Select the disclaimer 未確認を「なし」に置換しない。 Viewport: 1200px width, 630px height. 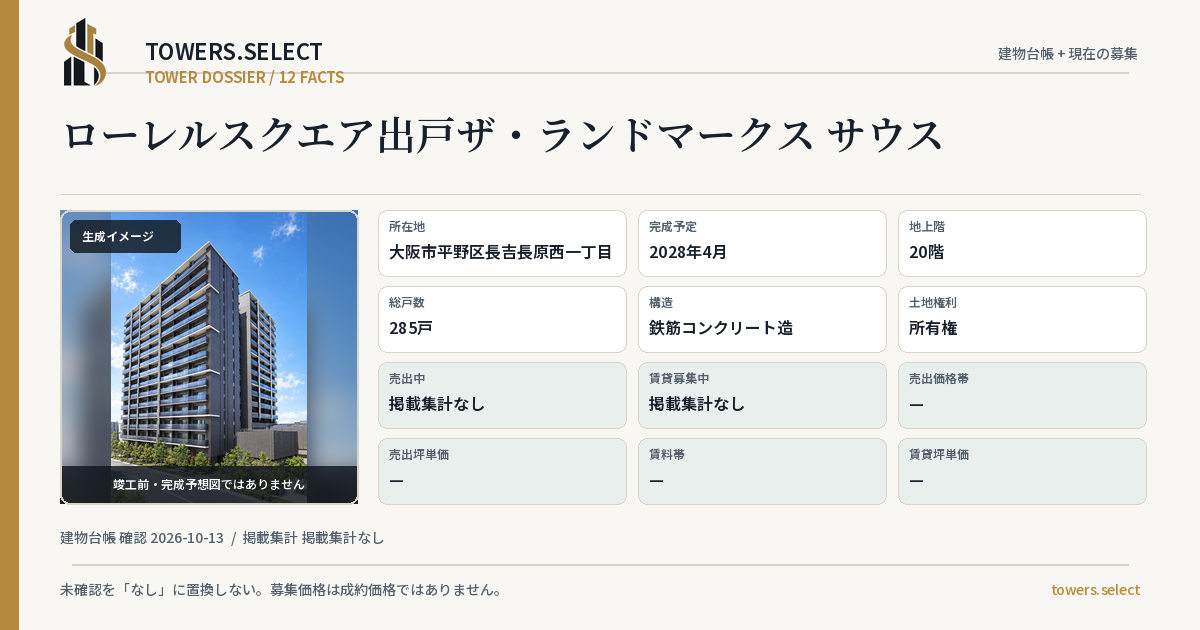coord(163,590)
